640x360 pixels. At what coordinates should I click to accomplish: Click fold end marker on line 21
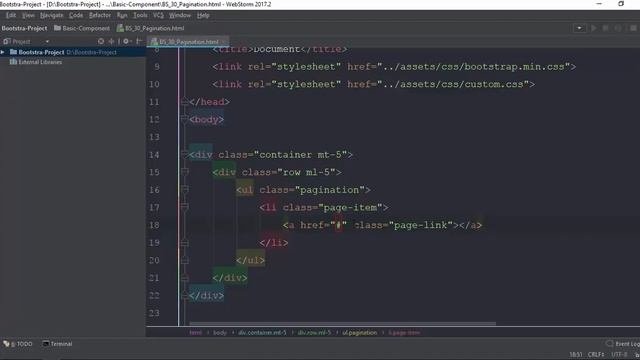[x=184, y=278]
